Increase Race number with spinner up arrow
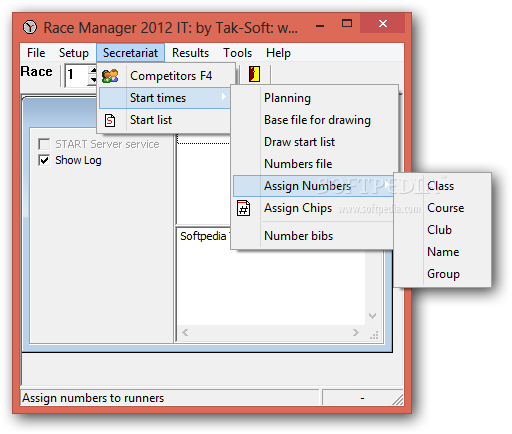This screenshot has width=512, height=434. [x=93, y=70]
